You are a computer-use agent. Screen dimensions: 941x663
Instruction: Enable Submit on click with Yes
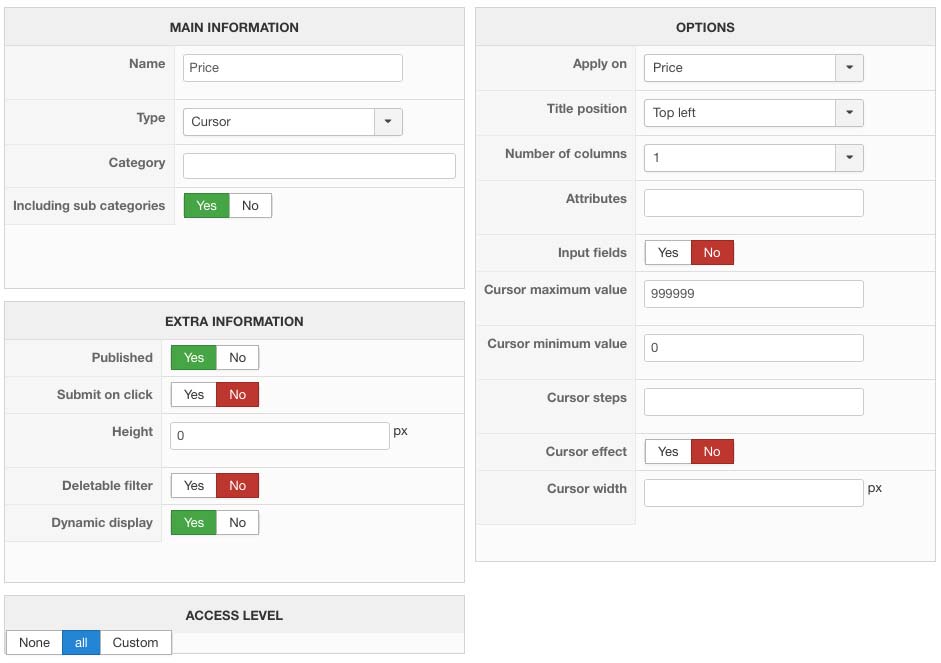pyautogui.click(x=194, y=395)
